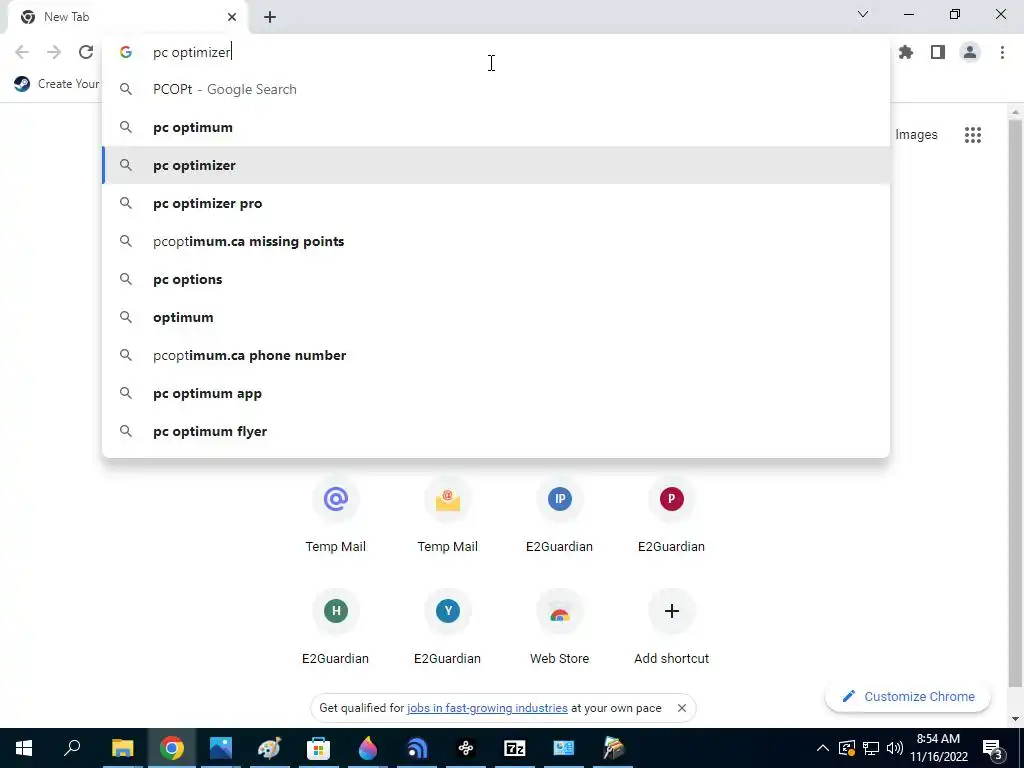Click the Customize Chrome button
Viewport: 1024px width, 768px height.
[908, 697]
